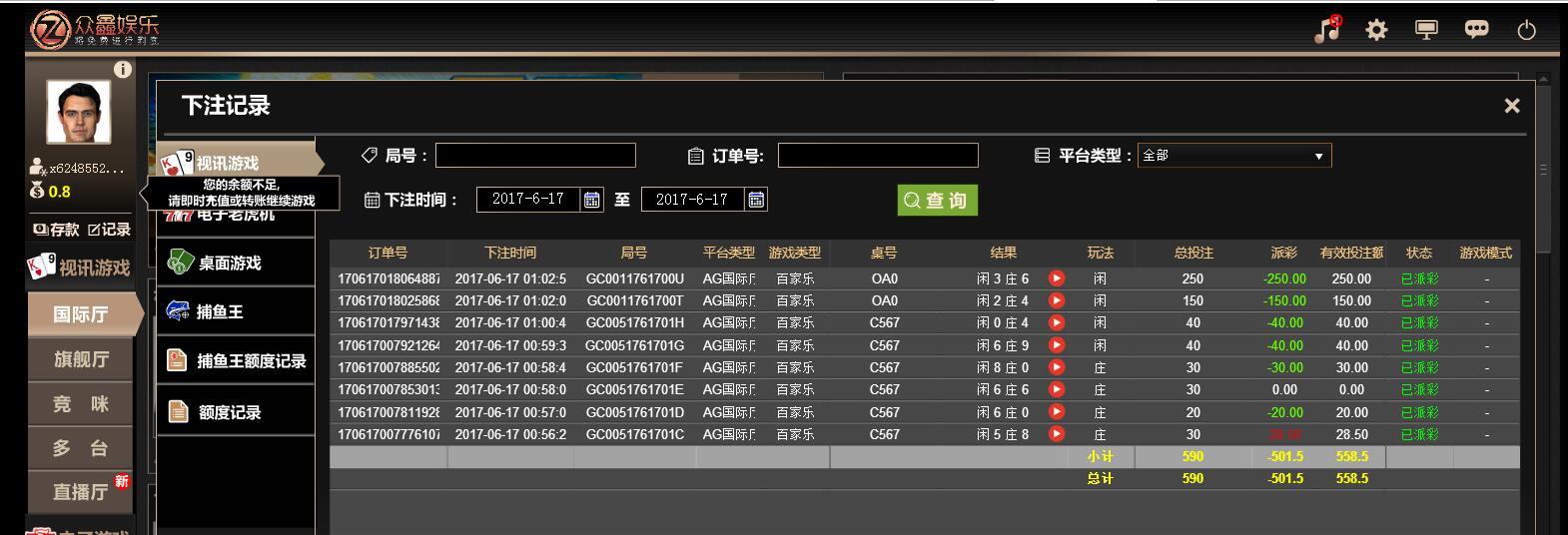
Task: Play replay for order 17061701802586
Action: pos(1057,300)
